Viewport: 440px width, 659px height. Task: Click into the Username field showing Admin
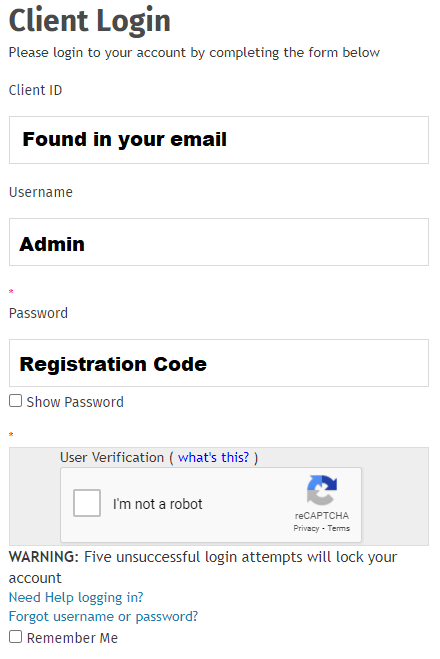pos(219,242)
